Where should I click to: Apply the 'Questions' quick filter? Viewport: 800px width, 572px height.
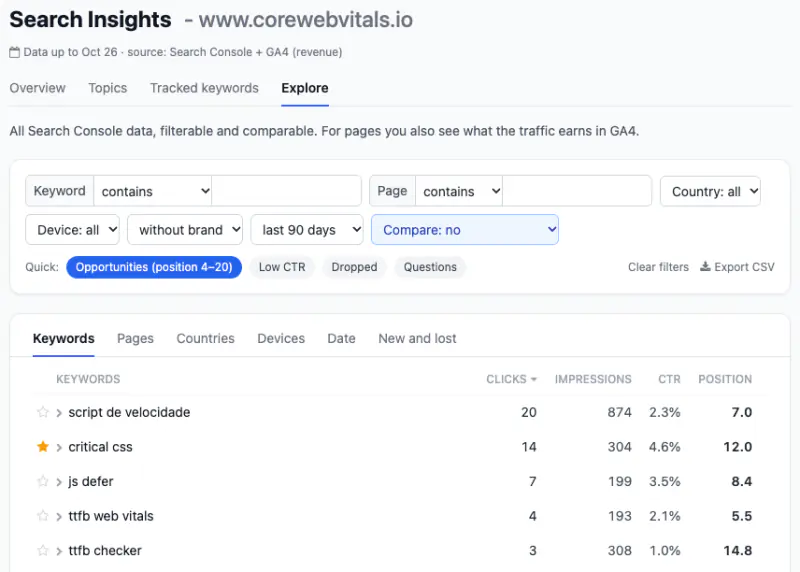coord(430,267)
